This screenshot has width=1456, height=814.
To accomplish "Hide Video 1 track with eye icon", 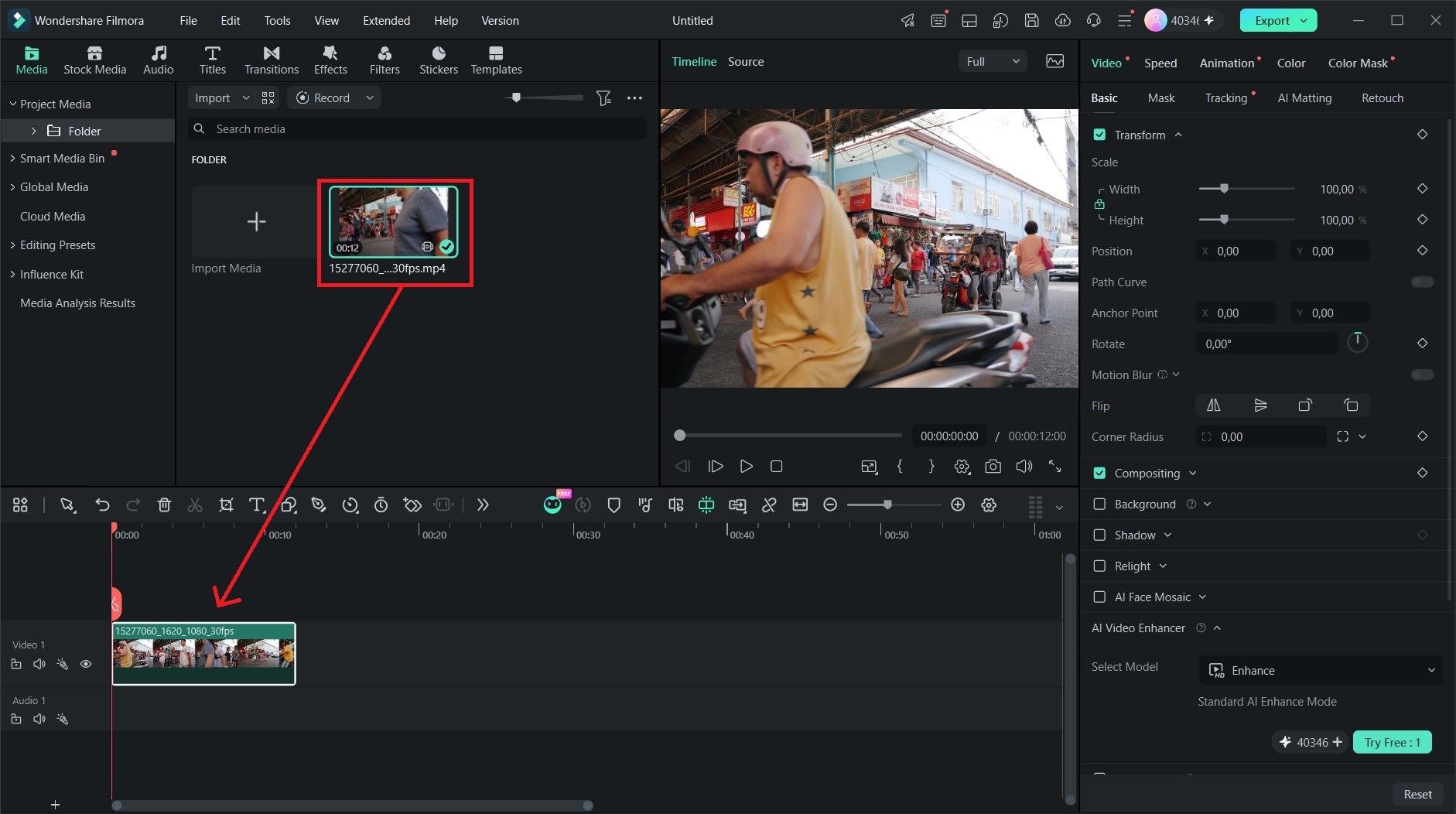I will [x=86, y=664].
